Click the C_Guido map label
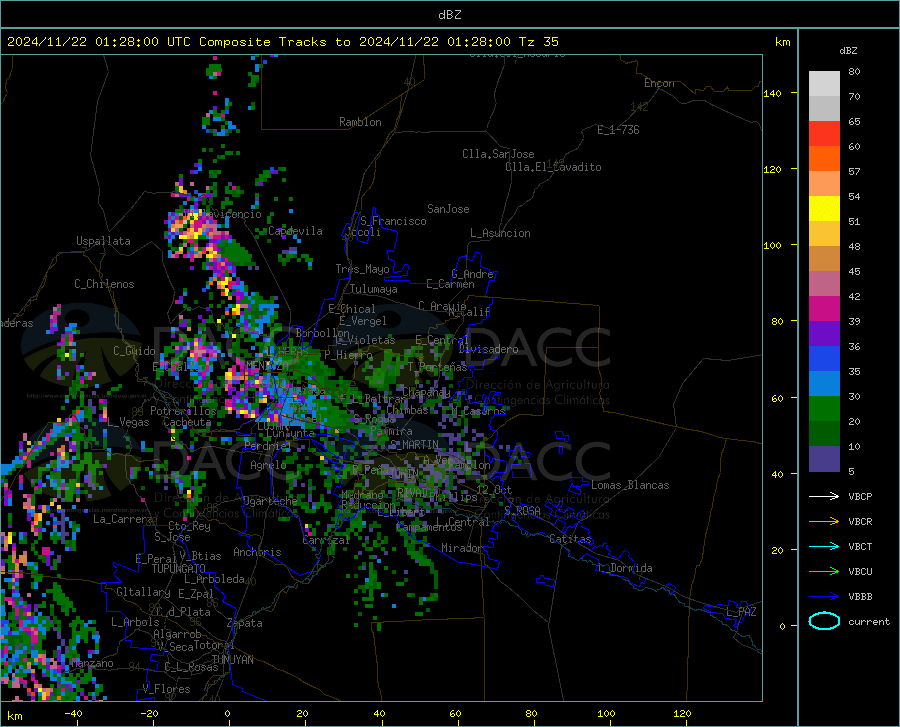The image size is (900, 727). (x=134, y=351)
